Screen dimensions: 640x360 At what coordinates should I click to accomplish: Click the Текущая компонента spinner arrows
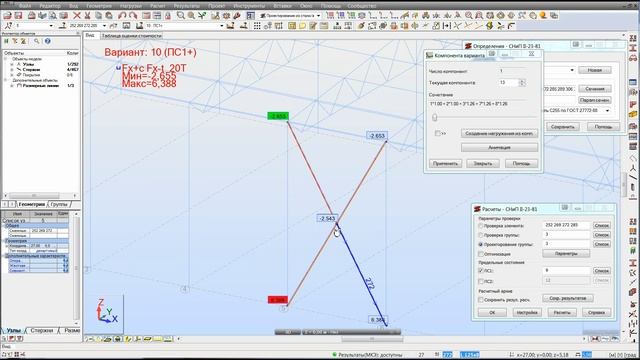522,83
